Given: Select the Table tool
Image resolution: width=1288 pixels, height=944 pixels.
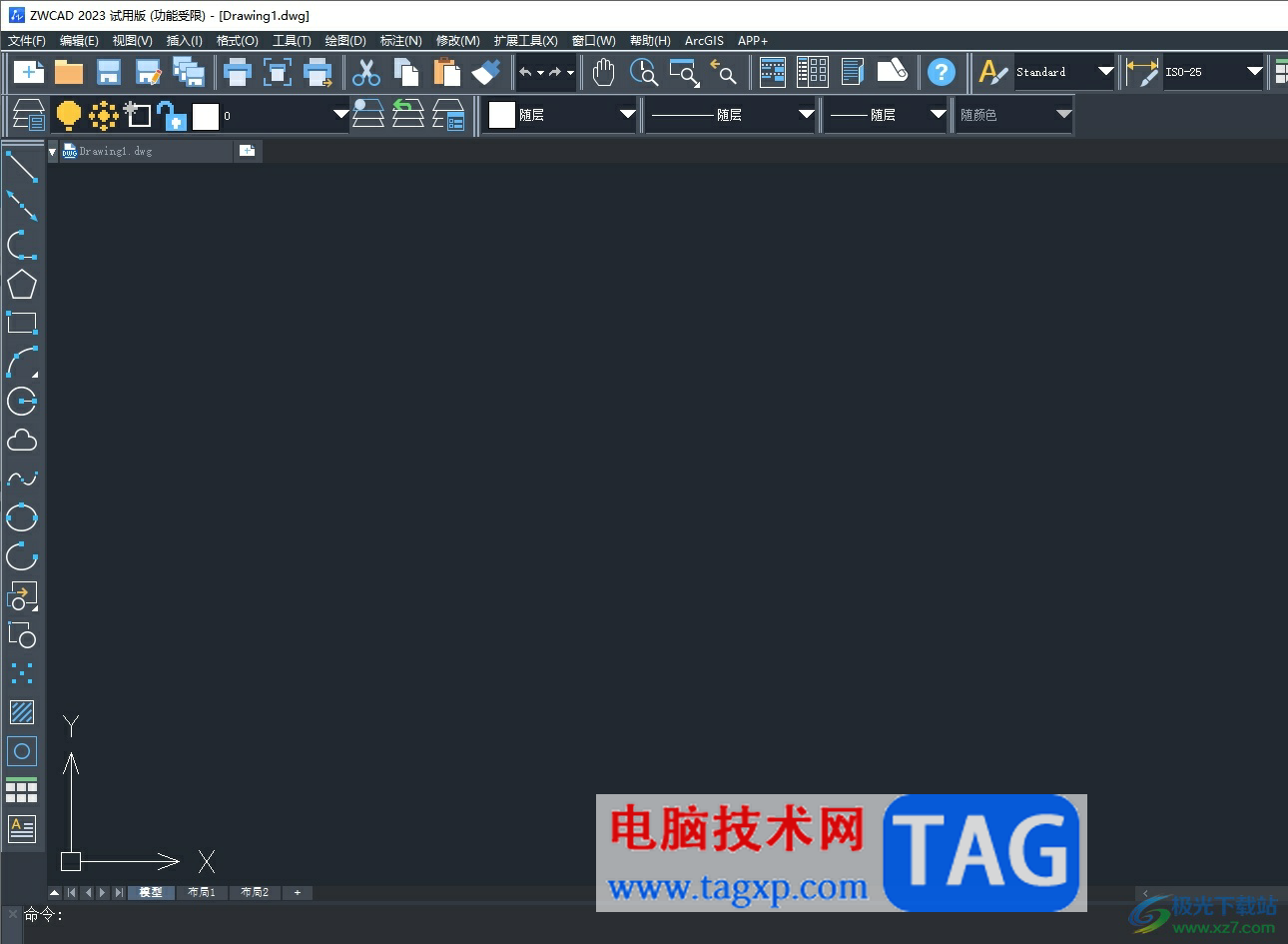Looking at the screenshot, I should [x=22, y=789].
